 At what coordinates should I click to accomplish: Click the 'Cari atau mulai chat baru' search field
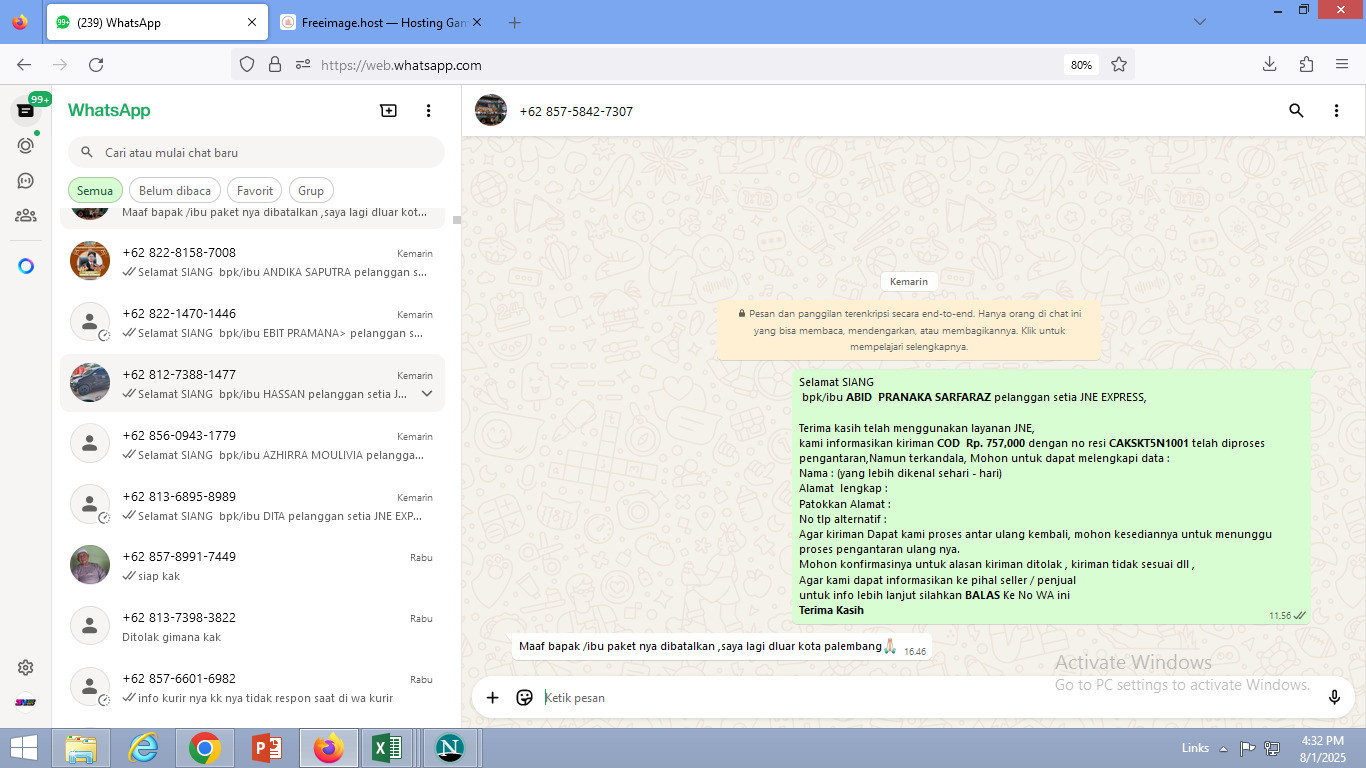click(256, 152)
